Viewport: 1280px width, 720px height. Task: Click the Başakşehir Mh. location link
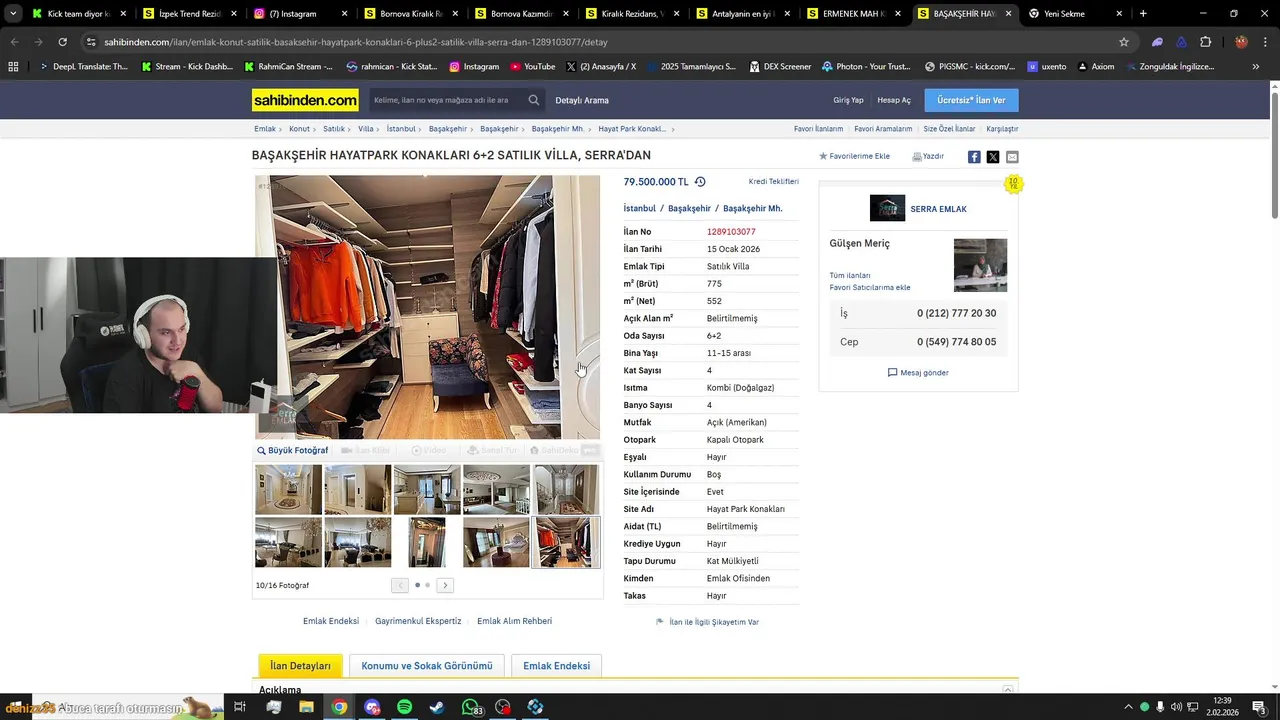[x=752, y=208]
